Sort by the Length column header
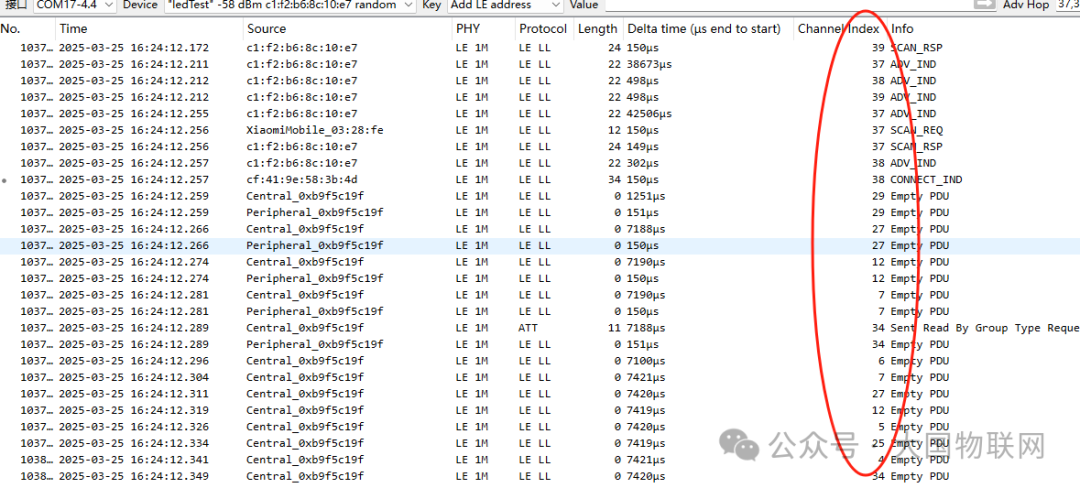This screenshot has height=488, width=1080. click(598, 29)
